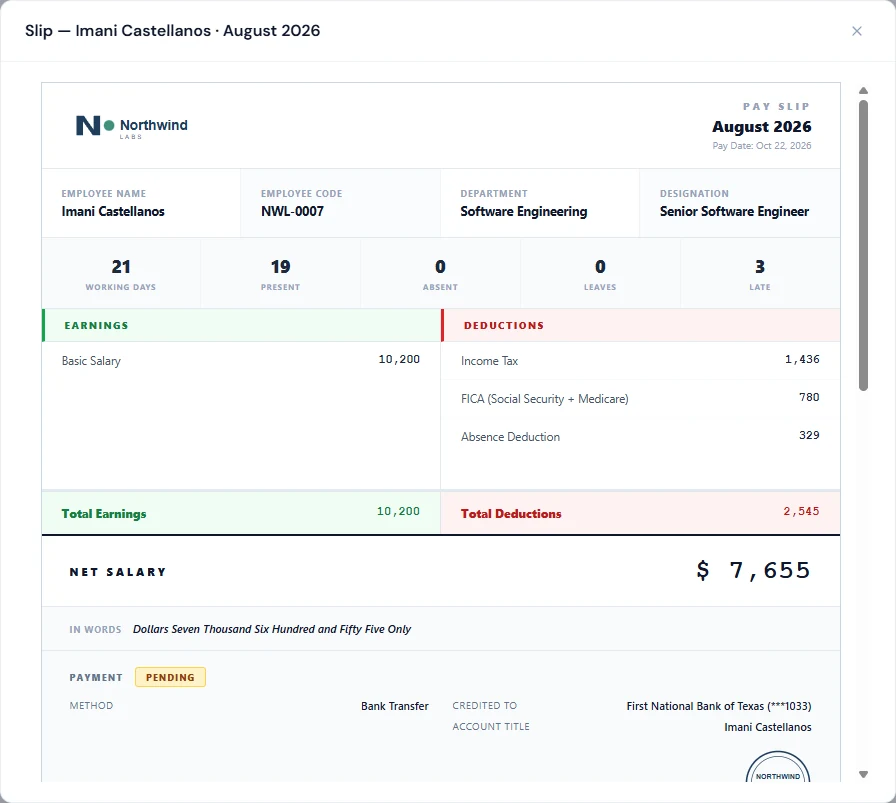The height and width of the screenshot is (803, 896).
Task: Click the DEDUCTIONS section header
Action: pyautogui.click(x=641, y=325)
